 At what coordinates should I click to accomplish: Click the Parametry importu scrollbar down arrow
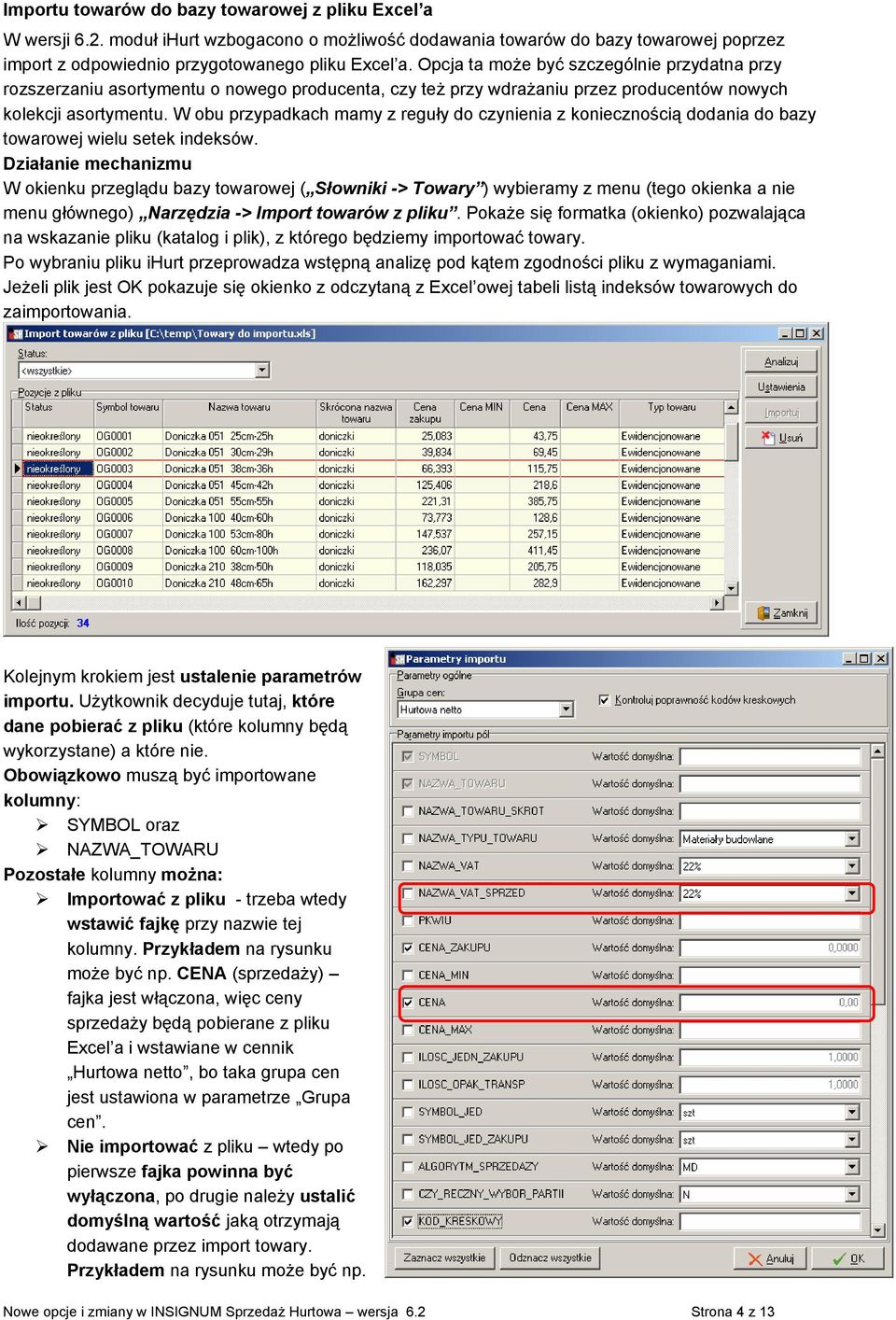tap(878, 1229)
